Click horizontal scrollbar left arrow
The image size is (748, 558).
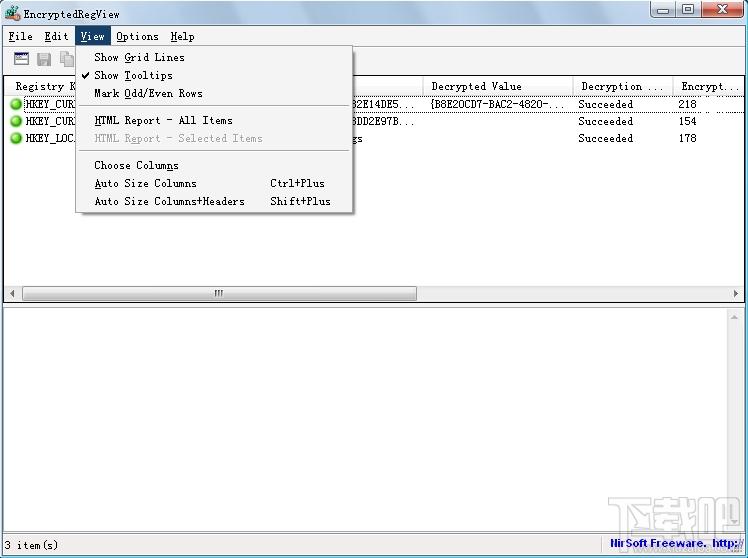[x=12, y=294]
